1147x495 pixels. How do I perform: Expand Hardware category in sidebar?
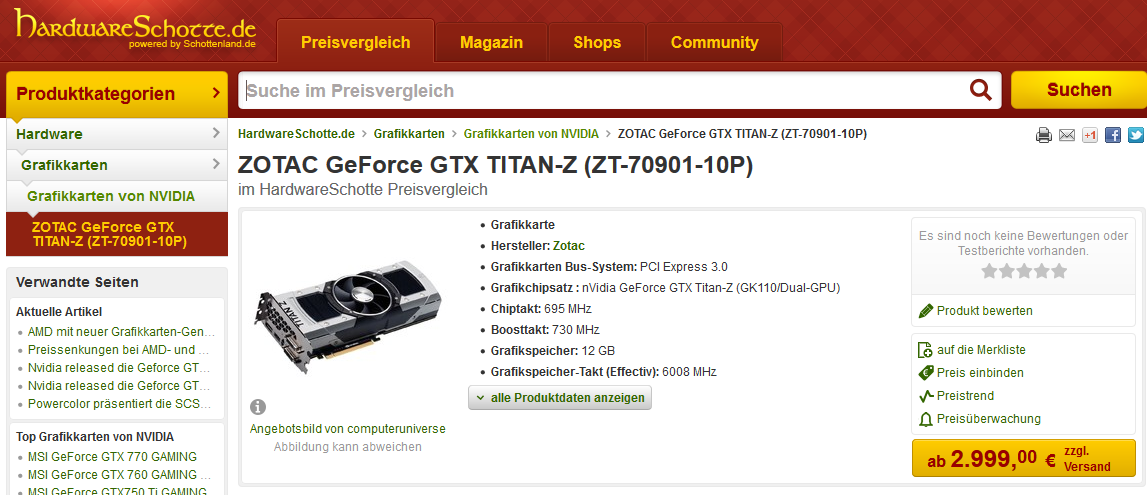tap(117, 134)
